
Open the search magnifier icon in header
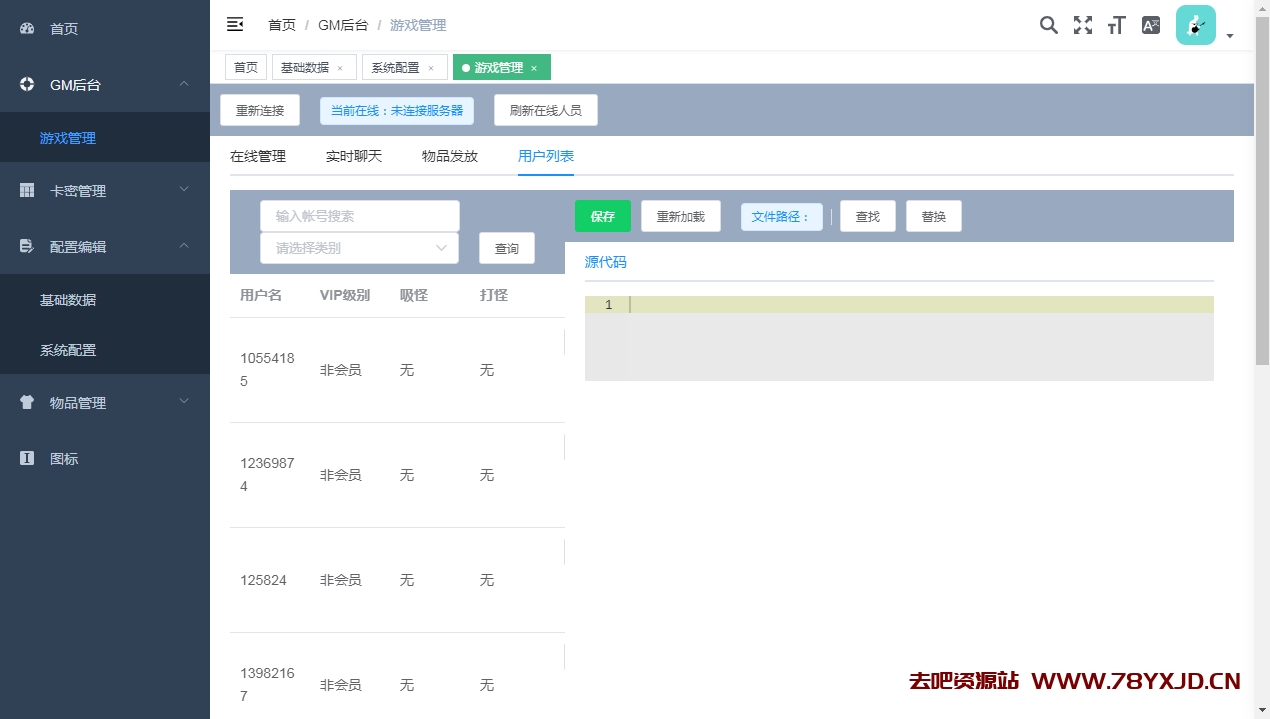tap(1048, 25)
